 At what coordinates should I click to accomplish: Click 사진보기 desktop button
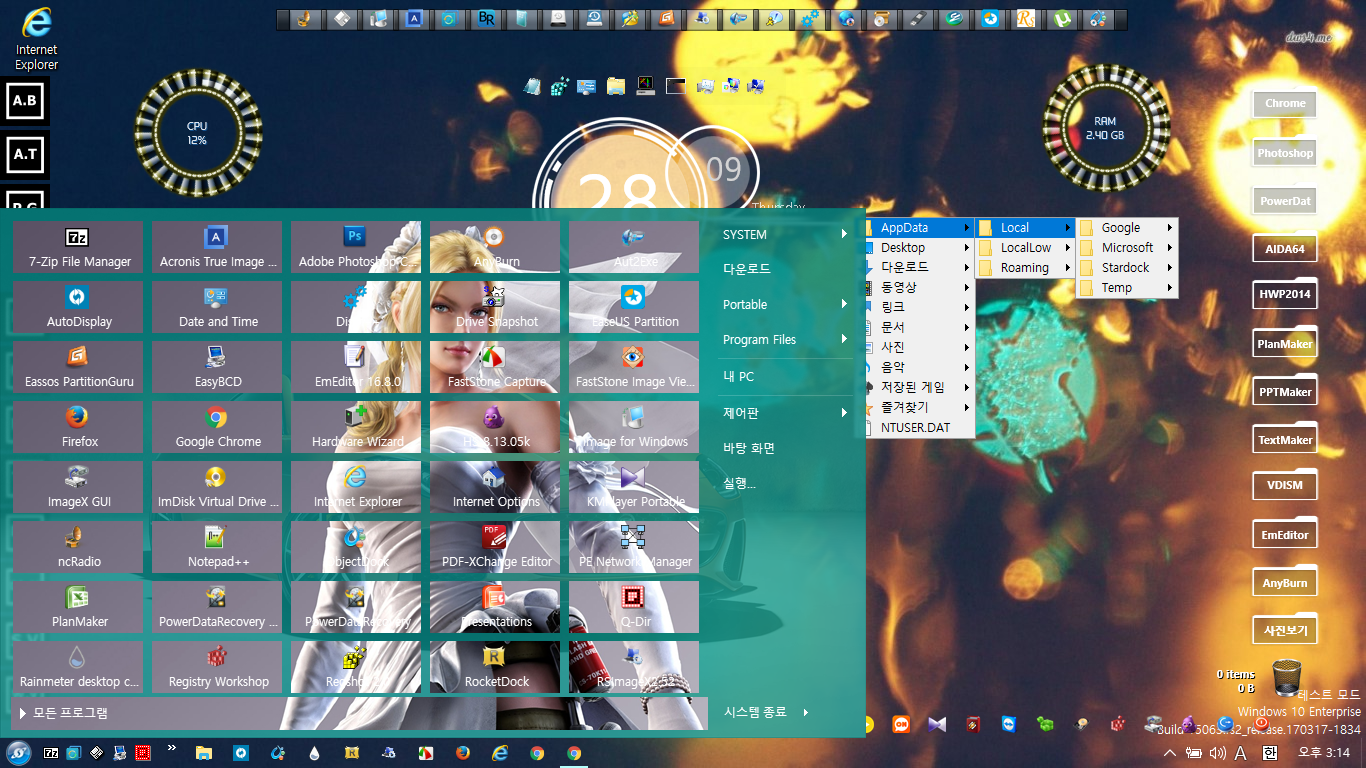point(1285,631)
